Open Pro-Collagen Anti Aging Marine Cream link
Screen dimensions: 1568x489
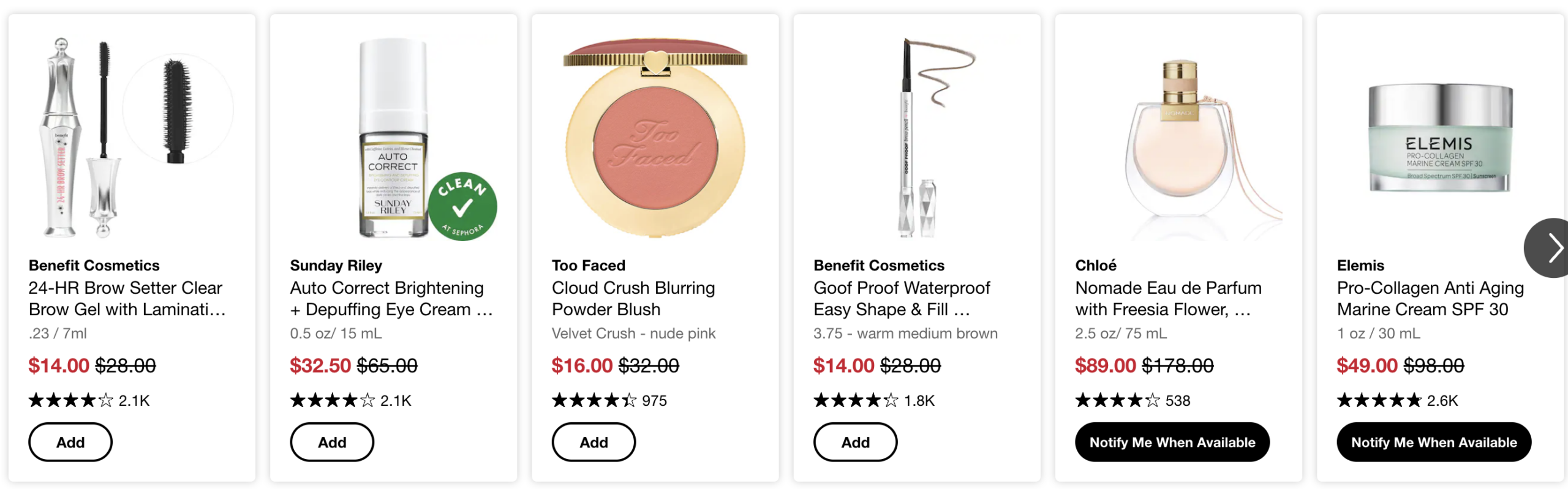(x=1430, y=299)
